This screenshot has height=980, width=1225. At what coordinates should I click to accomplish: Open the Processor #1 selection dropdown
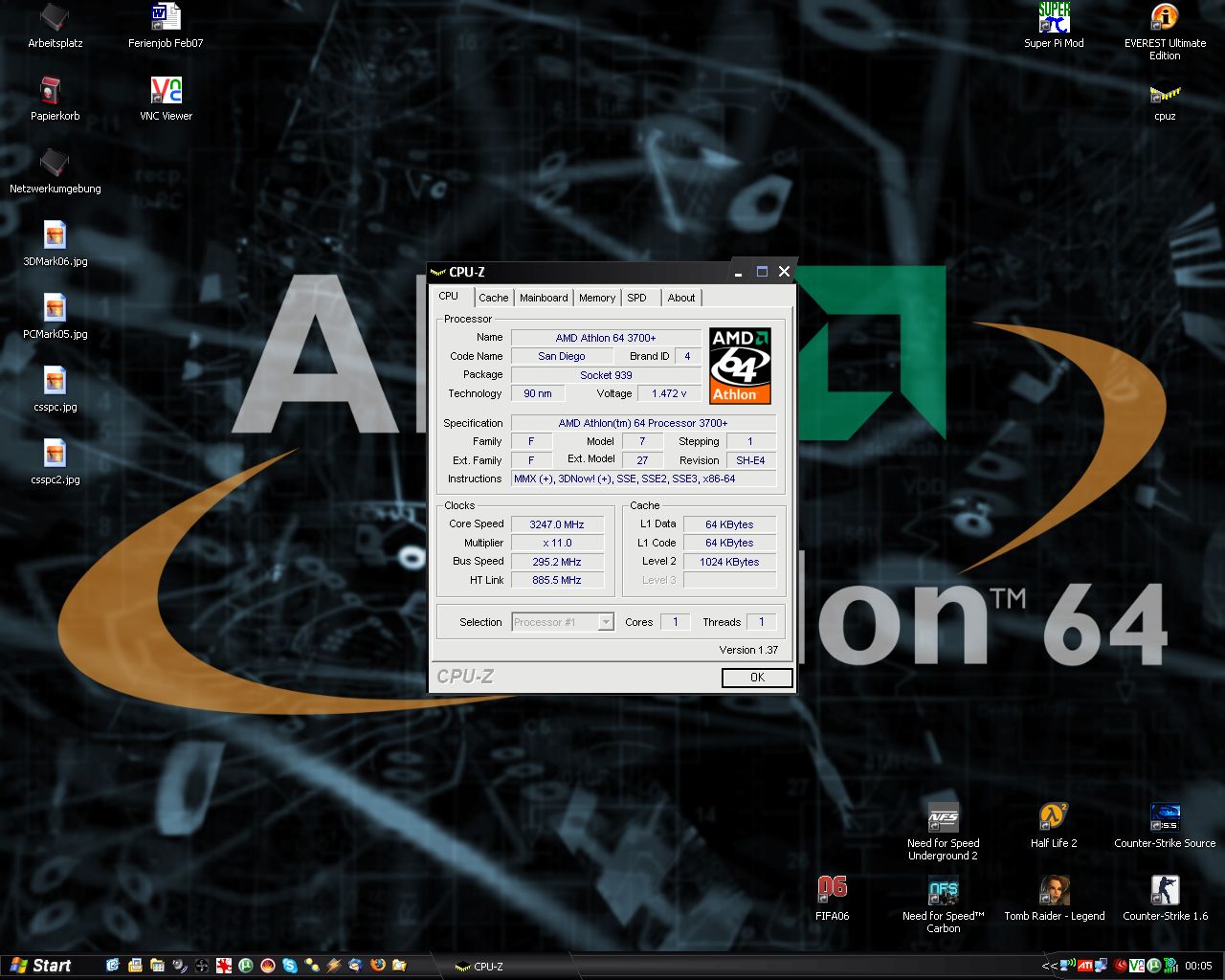tap(563, 622)
